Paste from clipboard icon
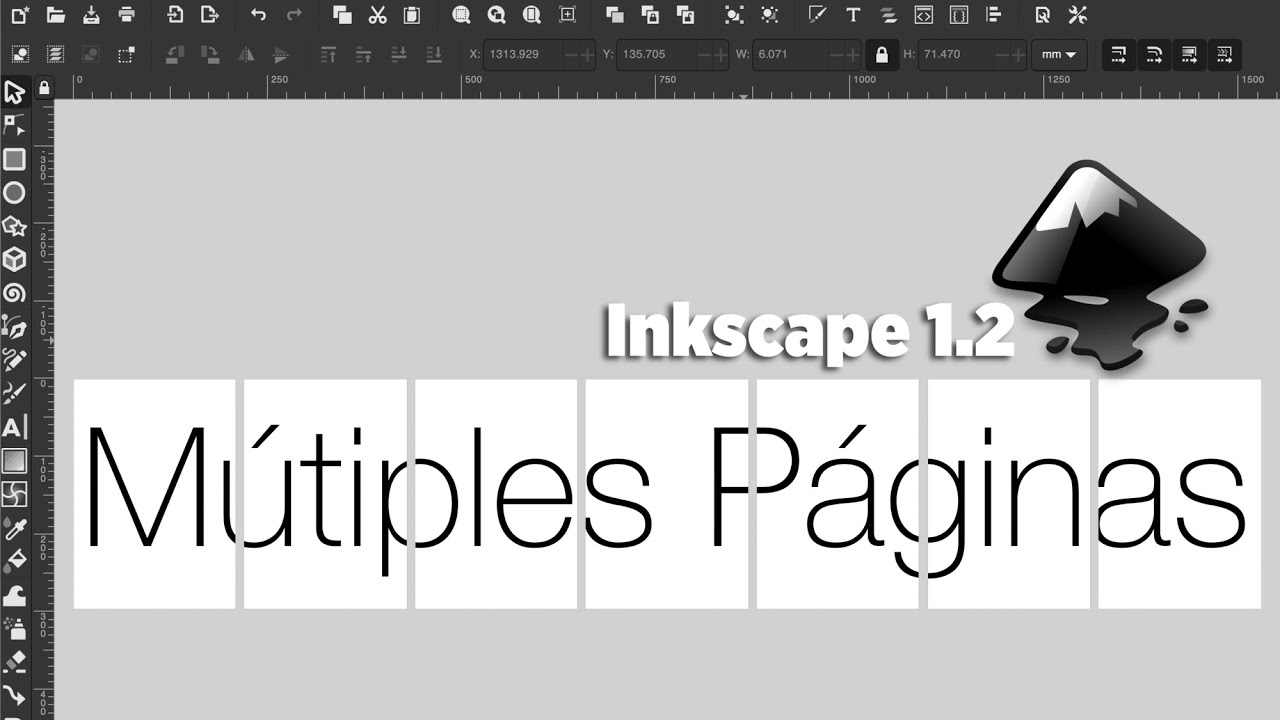 pyautogui.click(x=412, y=15)
